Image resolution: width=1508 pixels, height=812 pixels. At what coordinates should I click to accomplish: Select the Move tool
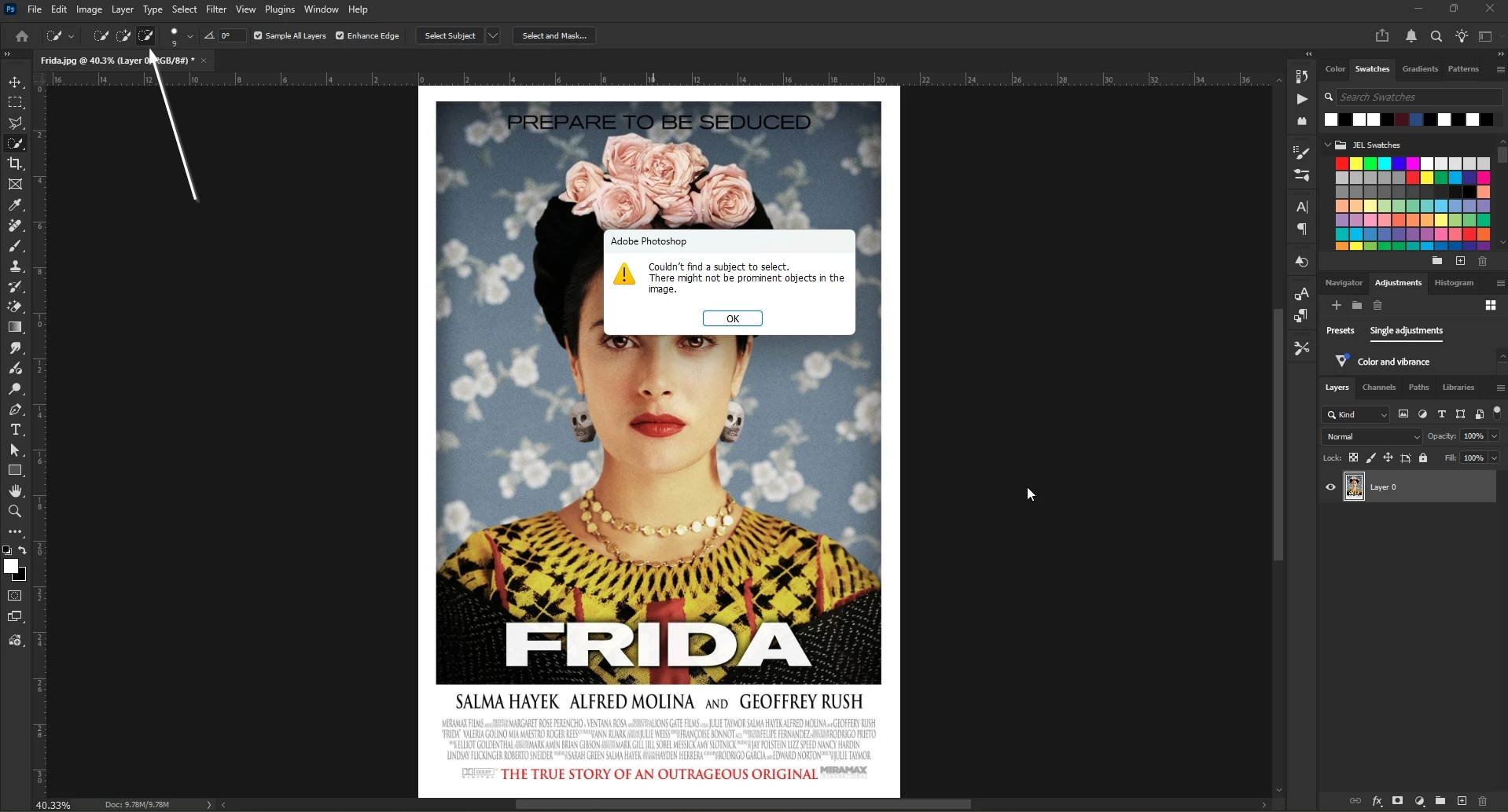(15, 83)
